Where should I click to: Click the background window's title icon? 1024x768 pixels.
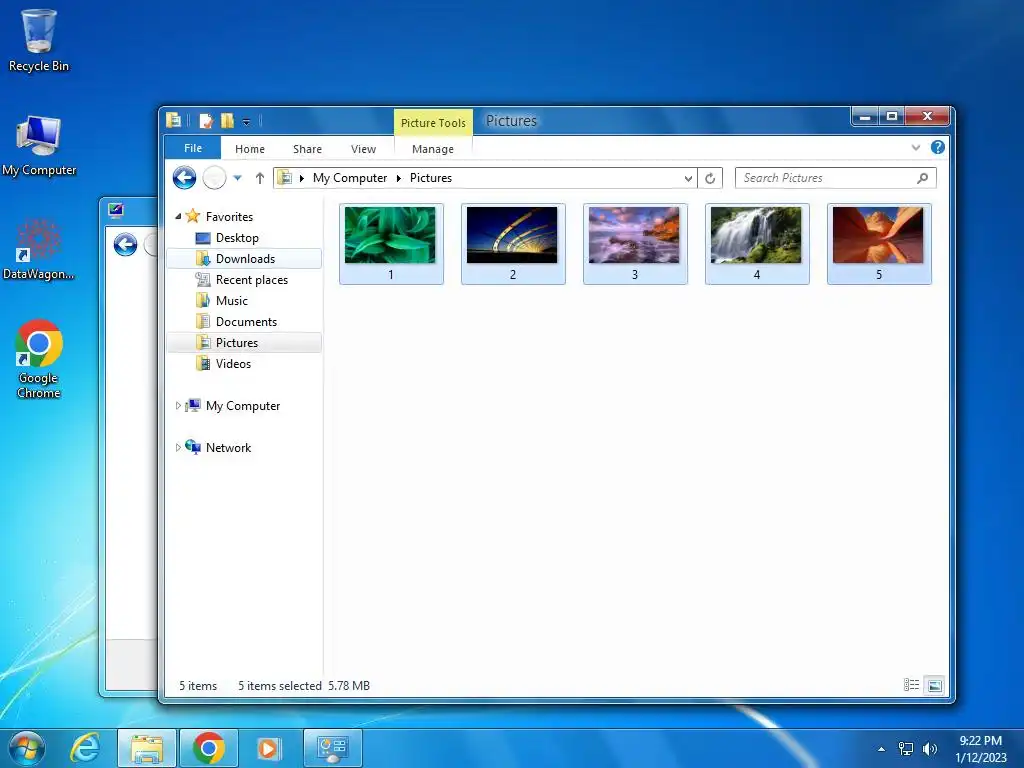116,210
